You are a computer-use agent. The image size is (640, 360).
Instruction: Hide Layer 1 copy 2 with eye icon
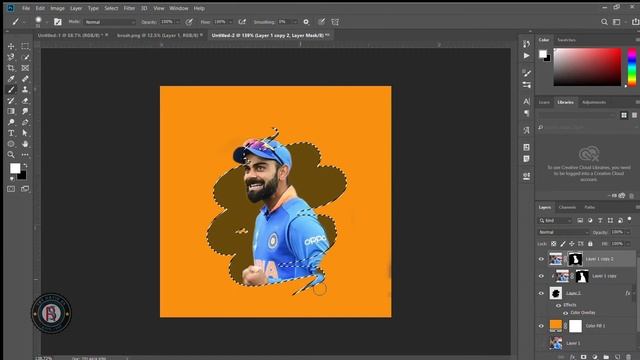click(x=541, y=259)
